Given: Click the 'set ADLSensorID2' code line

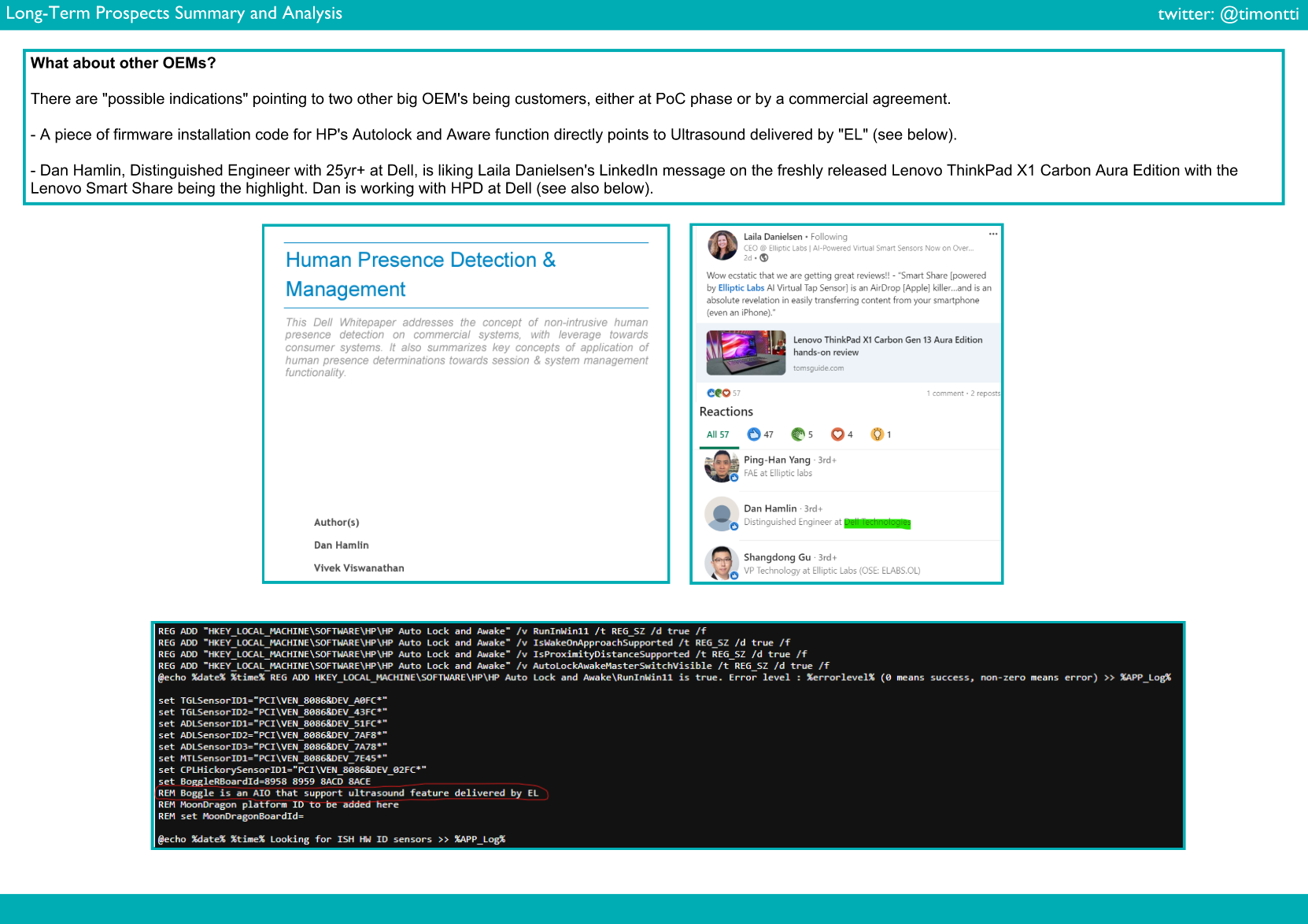Looking at the screenshot, I should tap(272, 735).
